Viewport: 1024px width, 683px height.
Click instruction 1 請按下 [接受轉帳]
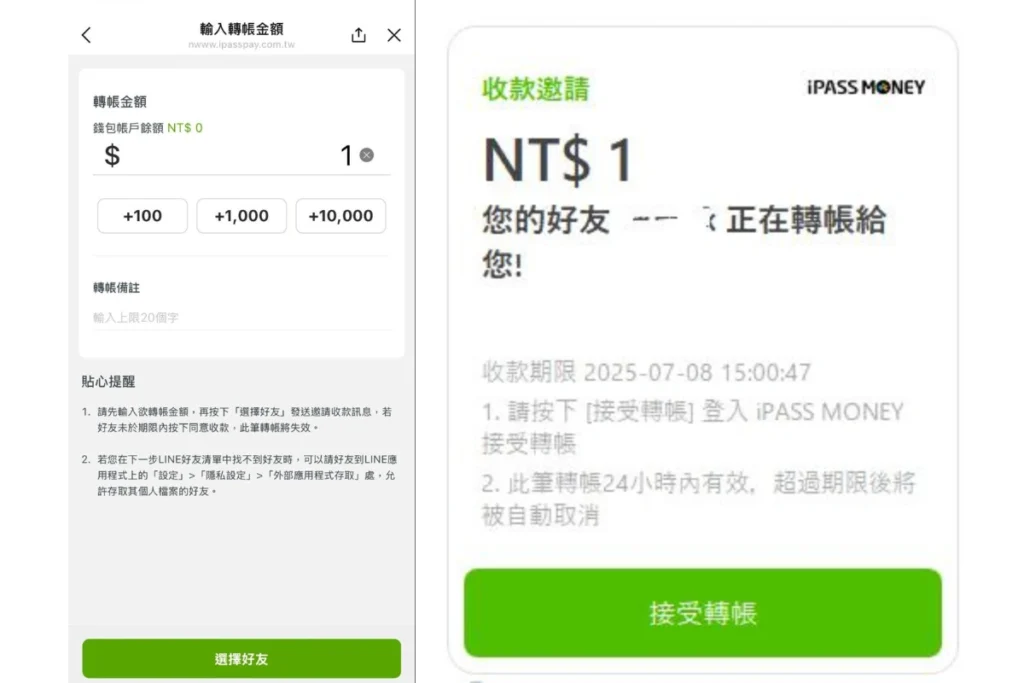click(x=692, y=427)
